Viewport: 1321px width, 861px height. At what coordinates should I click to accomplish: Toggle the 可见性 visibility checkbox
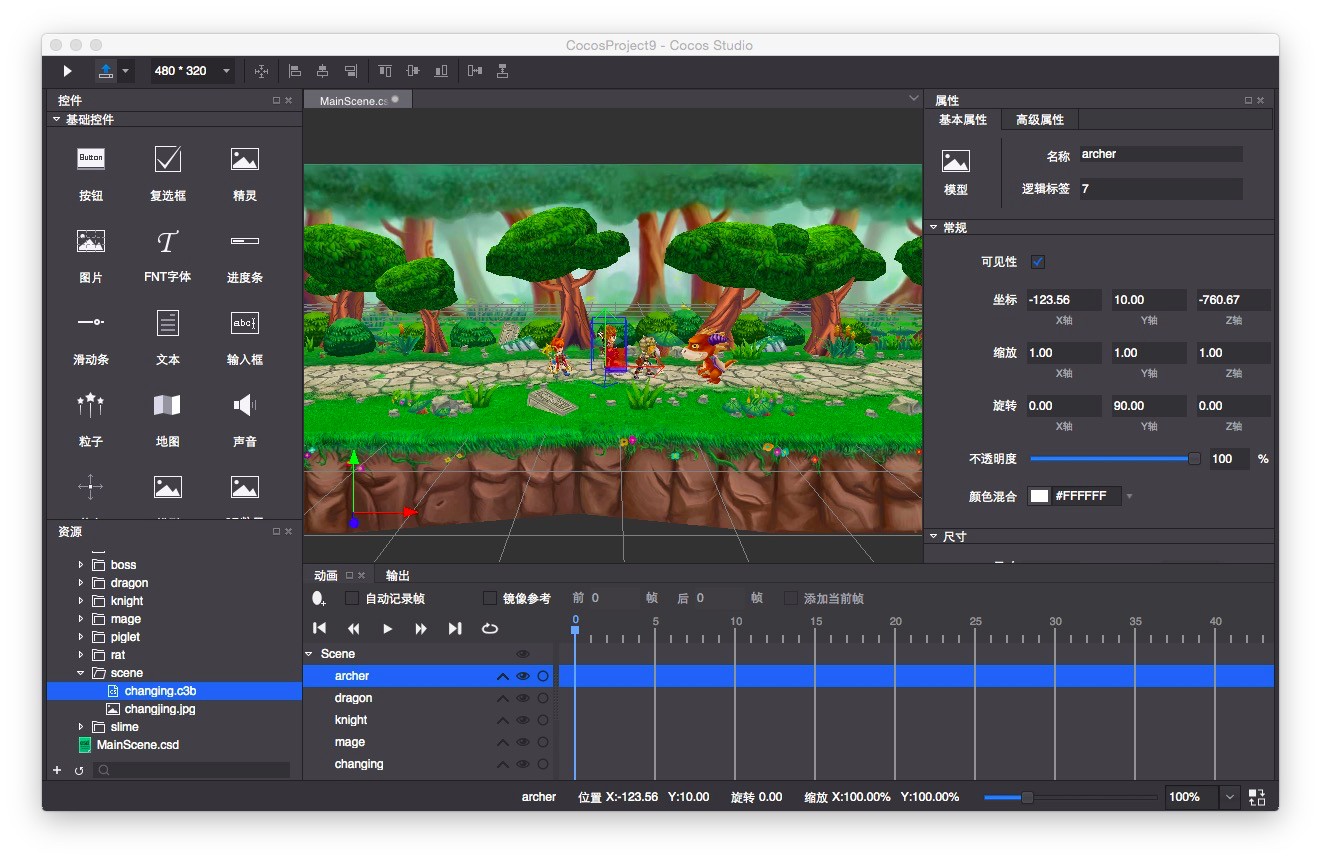point(1038,262)
